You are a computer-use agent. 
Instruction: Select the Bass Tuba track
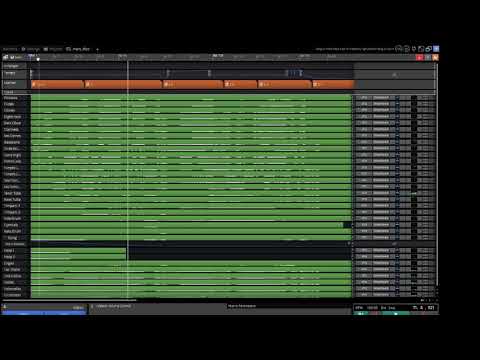point(16,200)
